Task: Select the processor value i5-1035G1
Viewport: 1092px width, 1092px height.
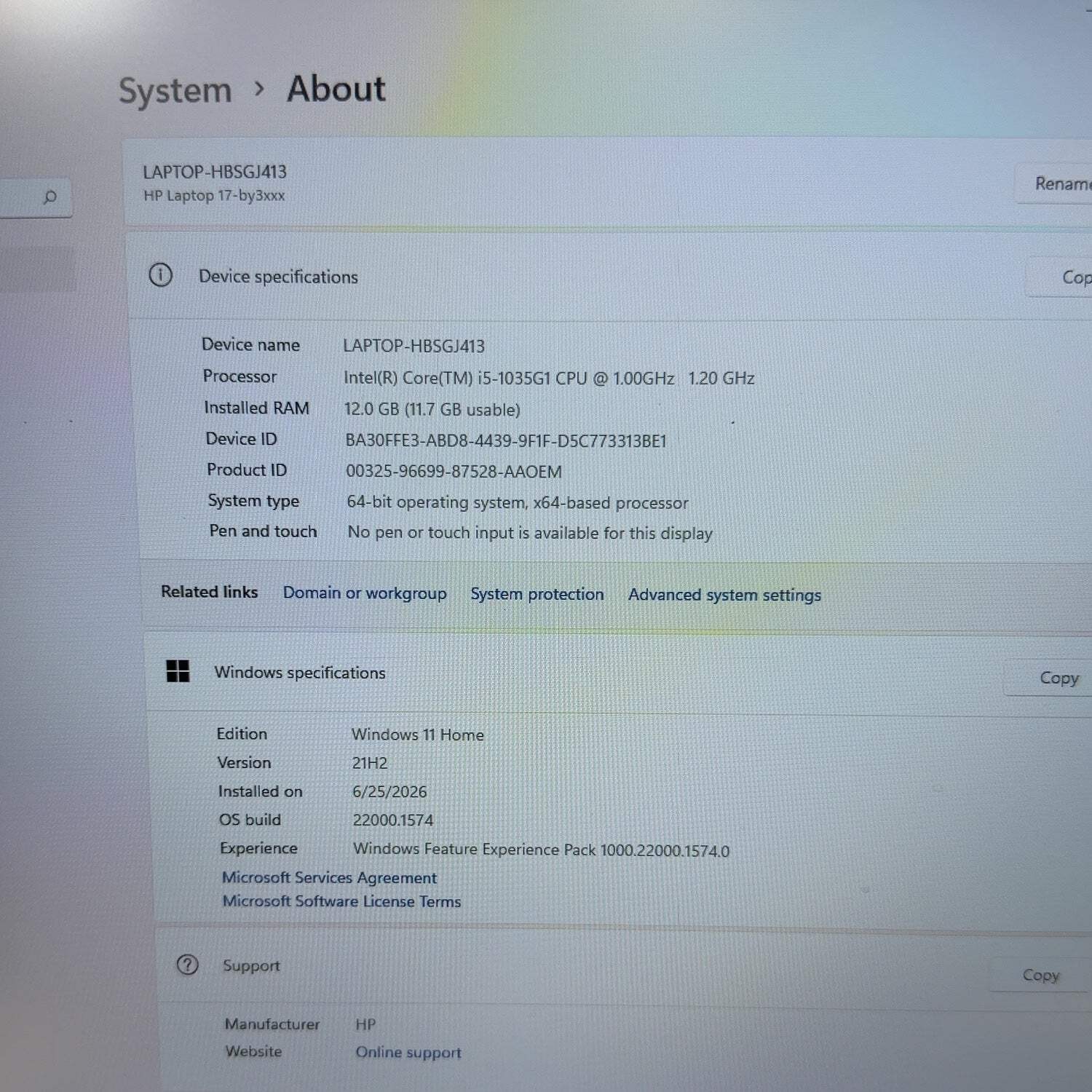Action: 549,378
